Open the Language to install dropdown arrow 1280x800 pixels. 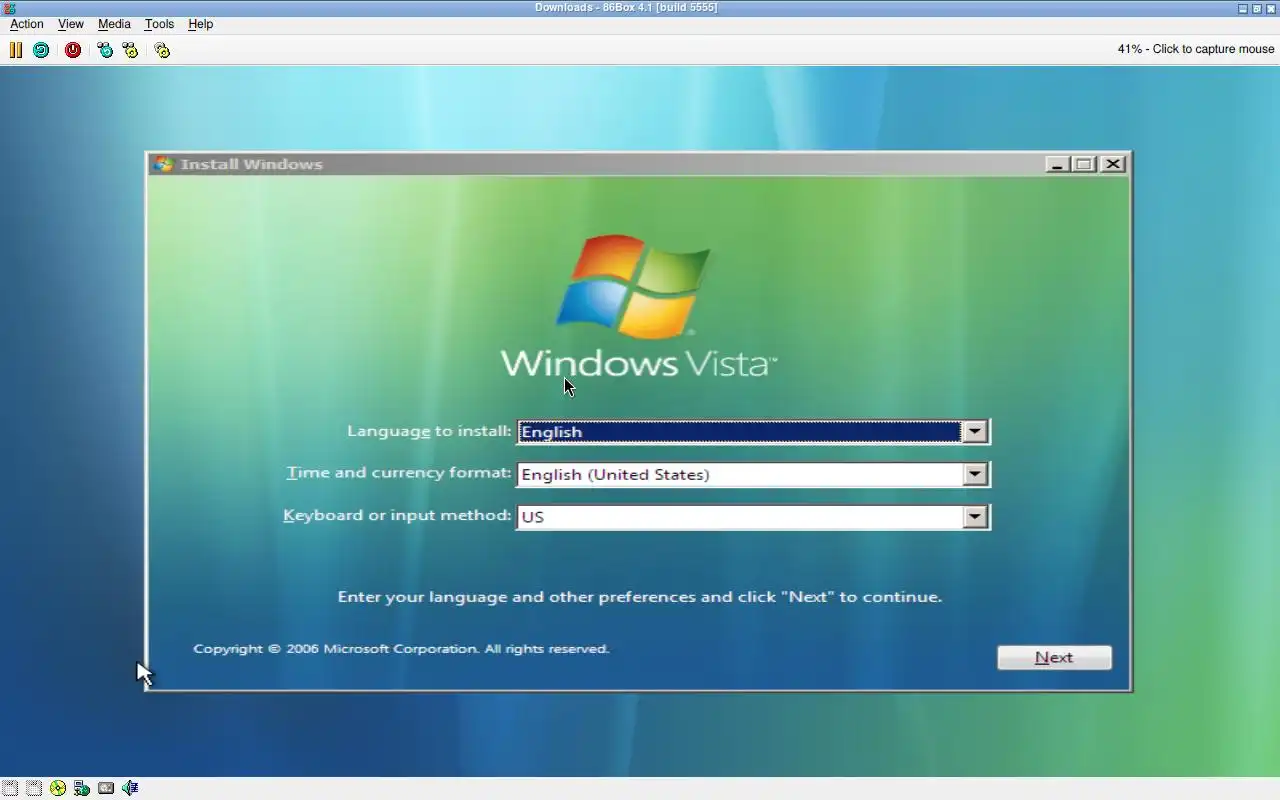974,431
